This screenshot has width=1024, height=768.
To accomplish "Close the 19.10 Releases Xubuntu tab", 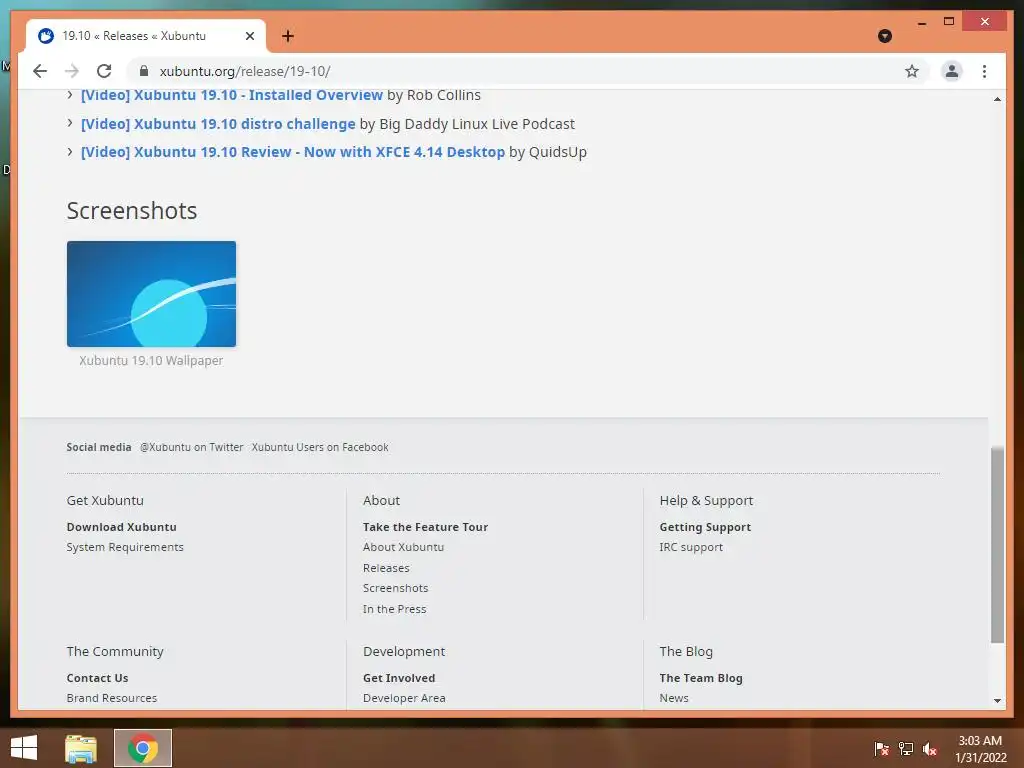I will (249, 36).
